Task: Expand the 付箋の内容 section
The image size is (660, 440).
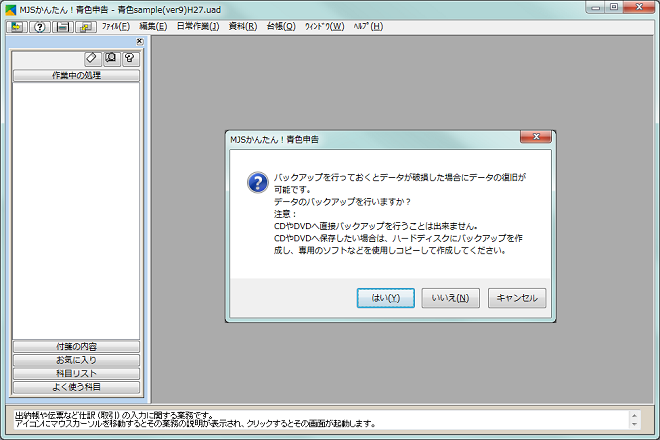Action: [76, 347]
